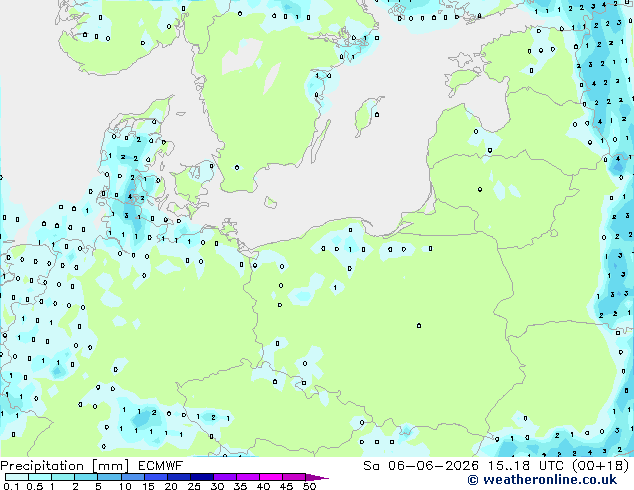Click the "(00+18)" forecast run text

click(x=601, y=466)
